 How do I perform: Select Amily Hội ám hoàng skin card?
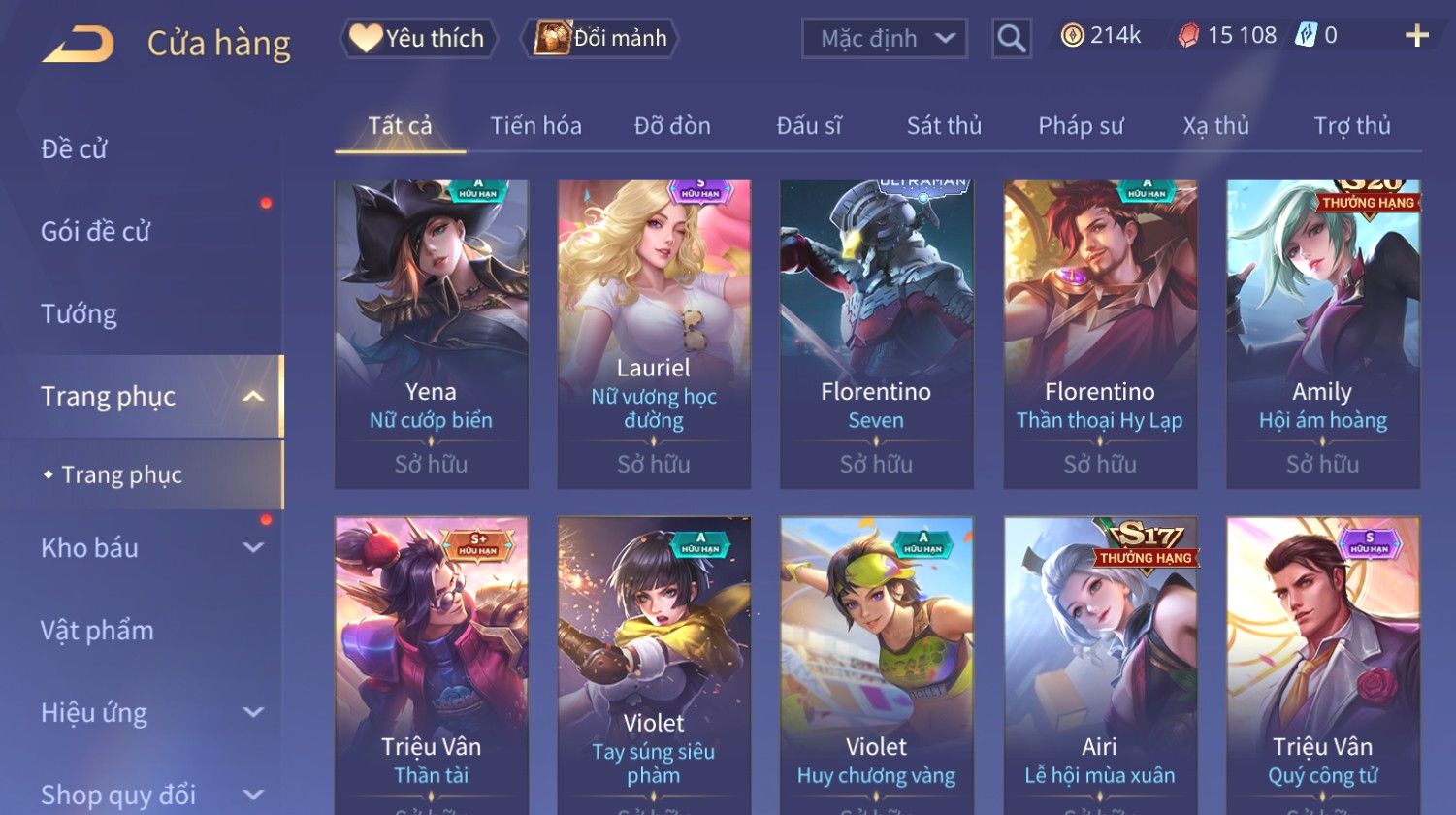pyautogui.click(x=1323, y=334)
